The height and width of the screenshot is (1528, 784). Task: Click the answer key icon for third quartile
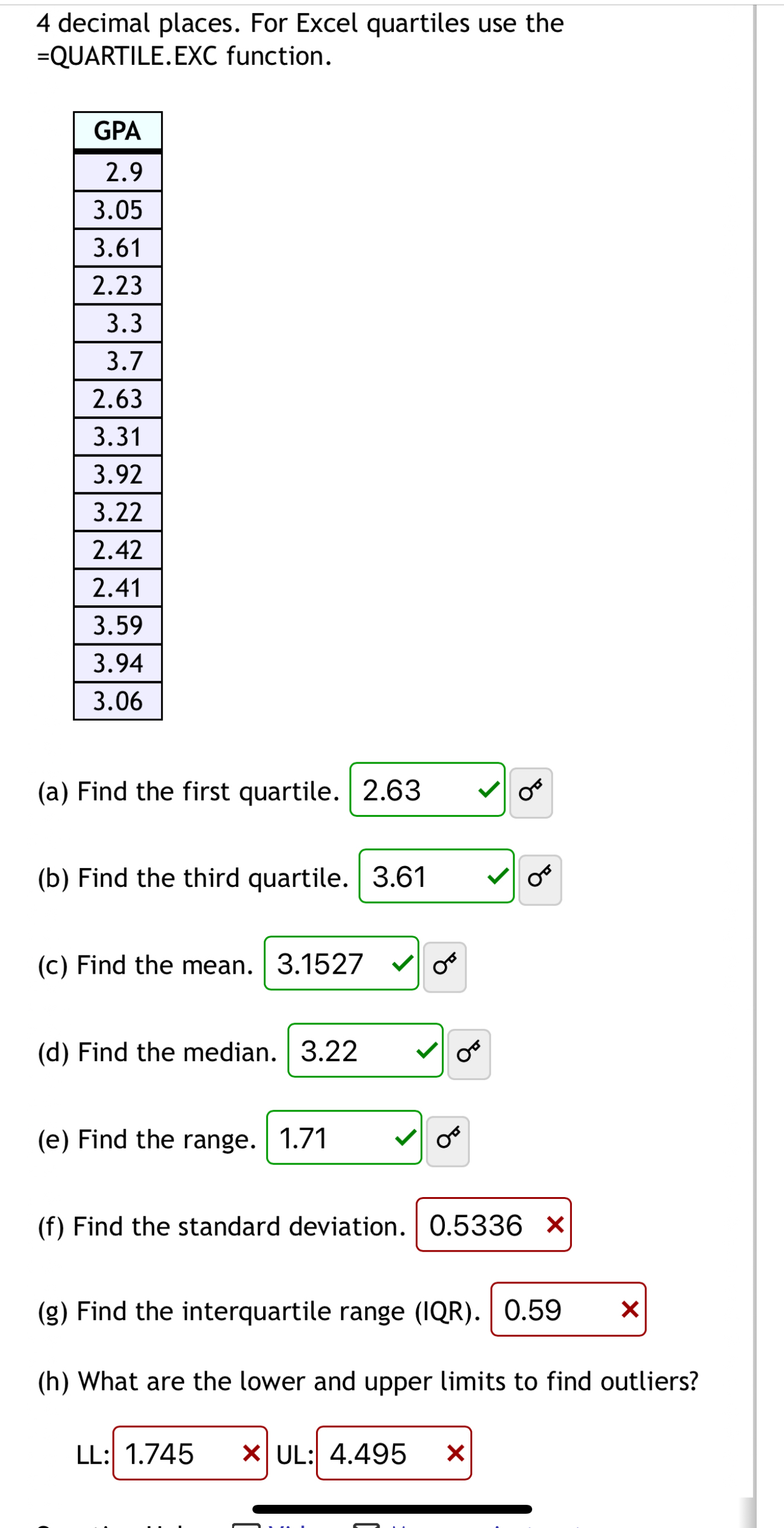point(539,879)
